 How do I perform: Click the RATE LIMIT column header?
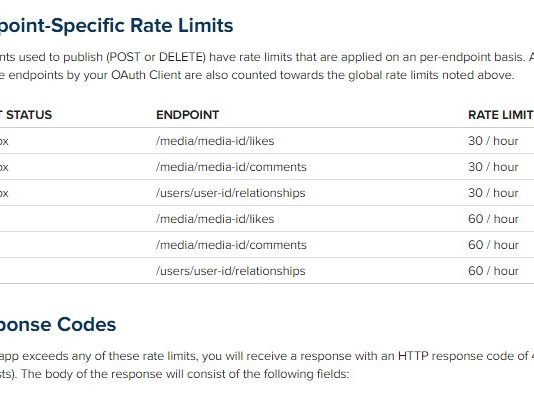click(x=501, y=115)
